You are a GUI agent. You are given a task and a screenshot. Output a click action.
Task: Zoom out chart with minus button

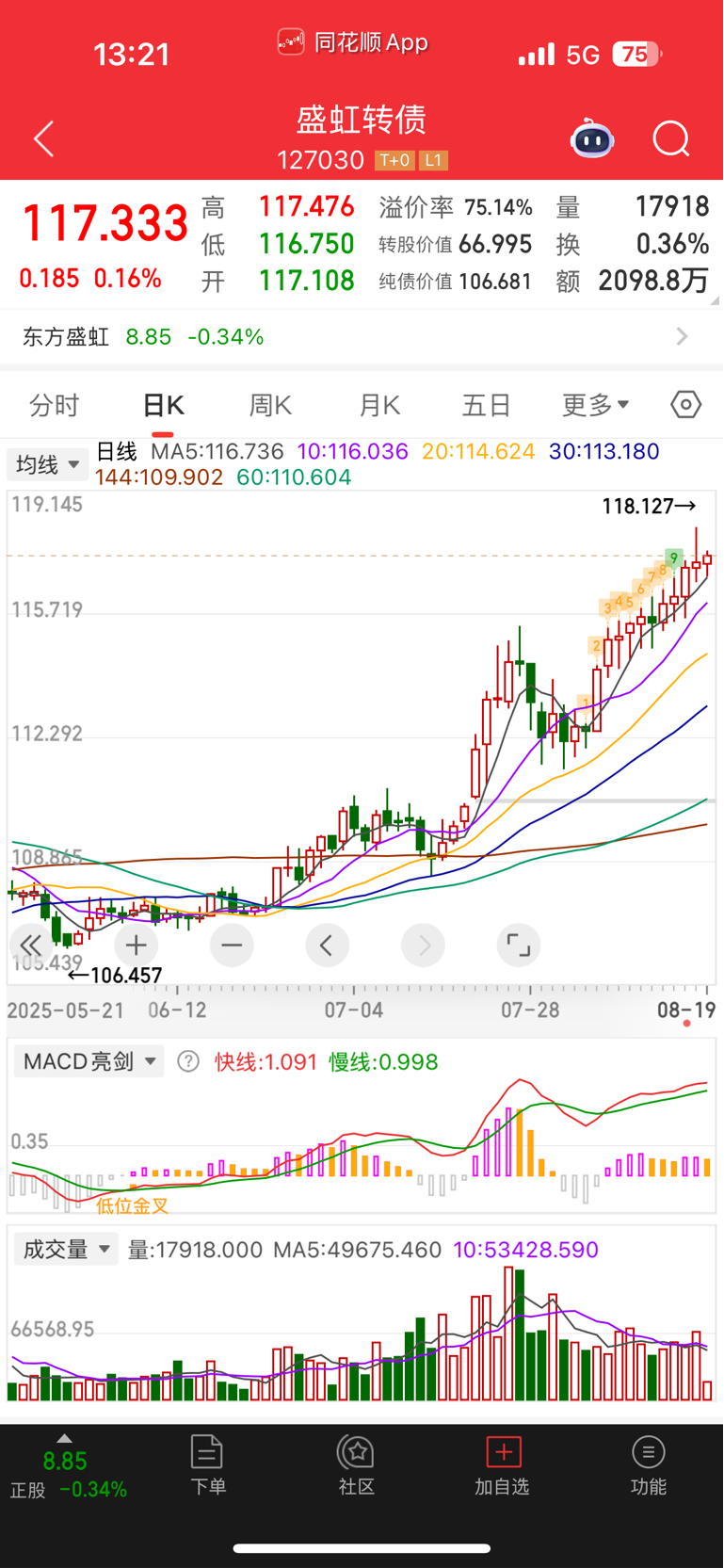pyautogui.click(x=232, y=945)
